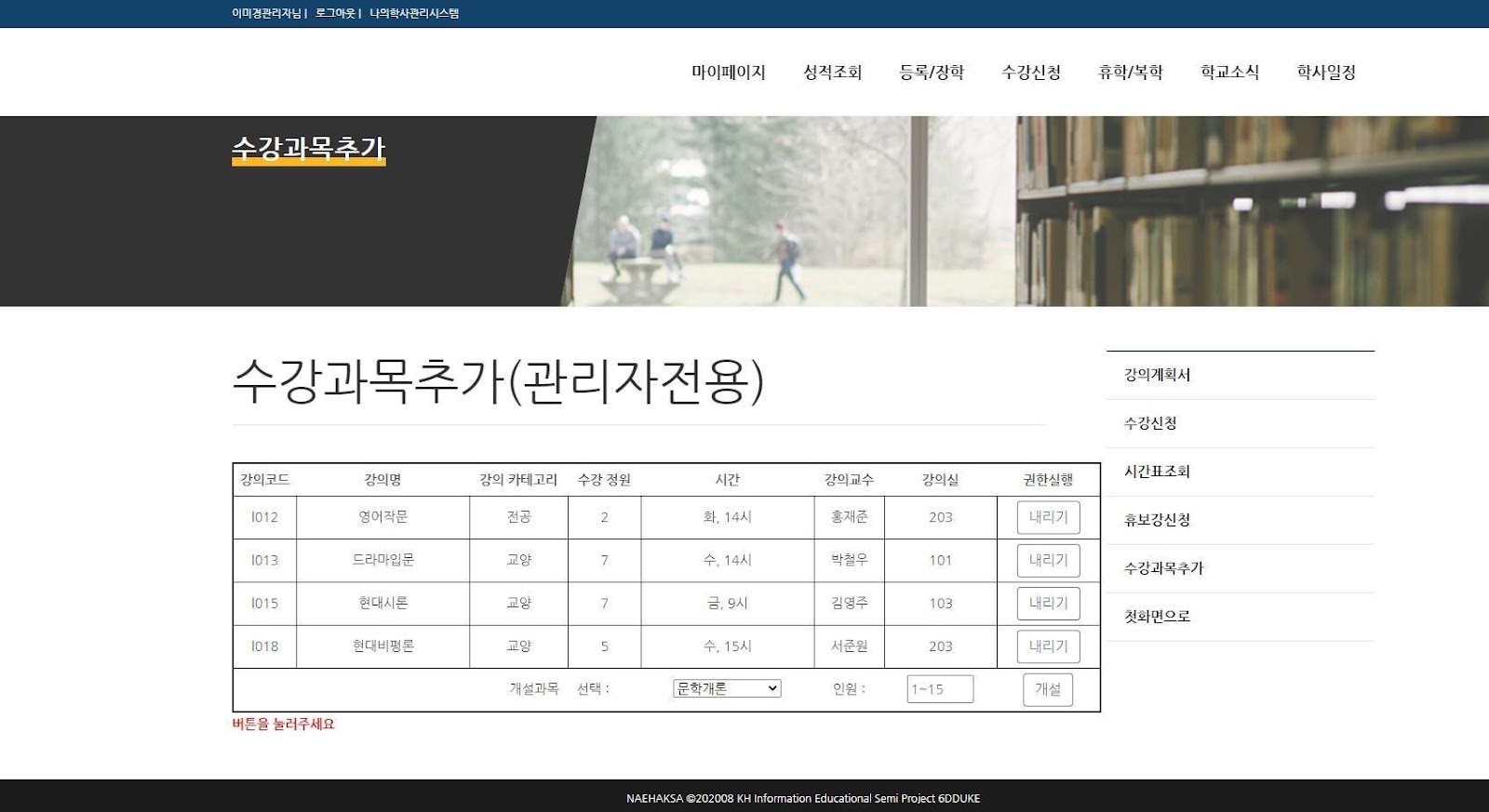Select course code I018
1489x812 pixels.
click(x=264, y=646)
